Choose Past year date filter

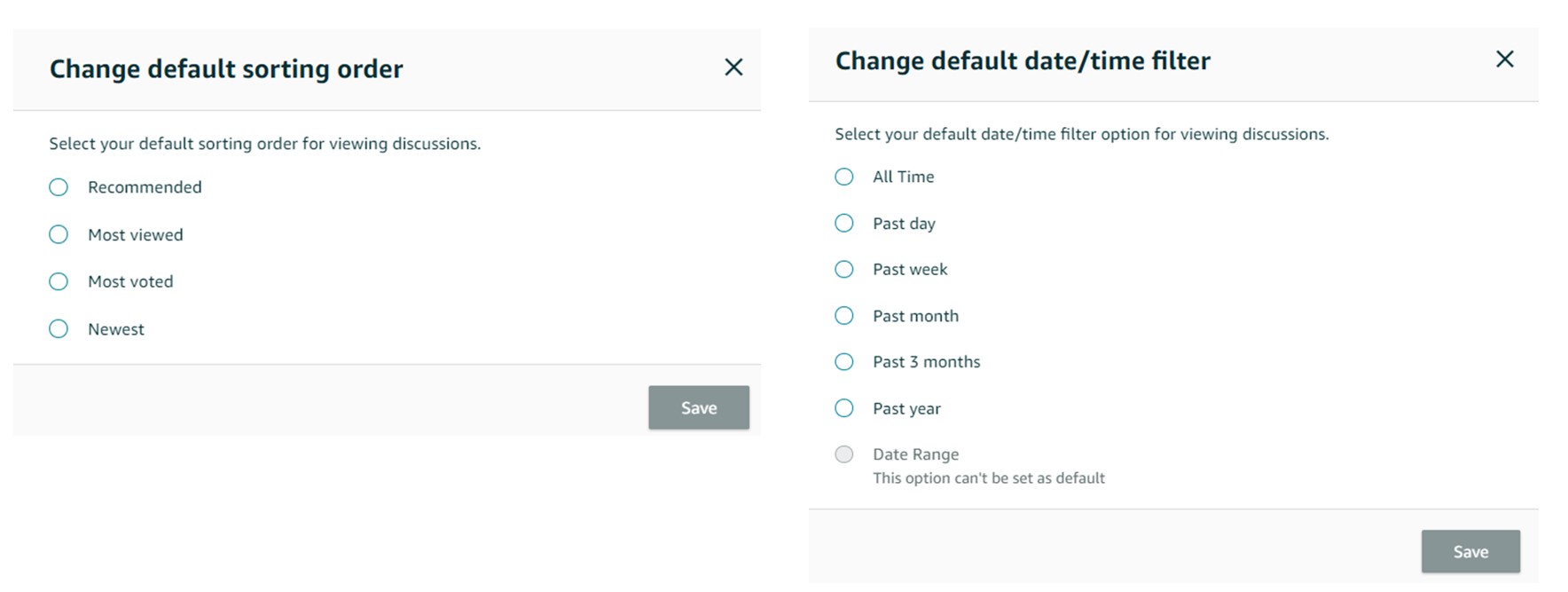tap(844, 408)
